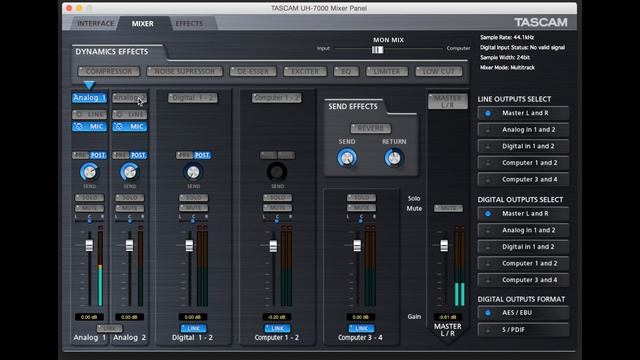The width and height of the screenshot is (640, 360).
Task: Click the Master L/R fader handle
Action: tap(444, 245)
